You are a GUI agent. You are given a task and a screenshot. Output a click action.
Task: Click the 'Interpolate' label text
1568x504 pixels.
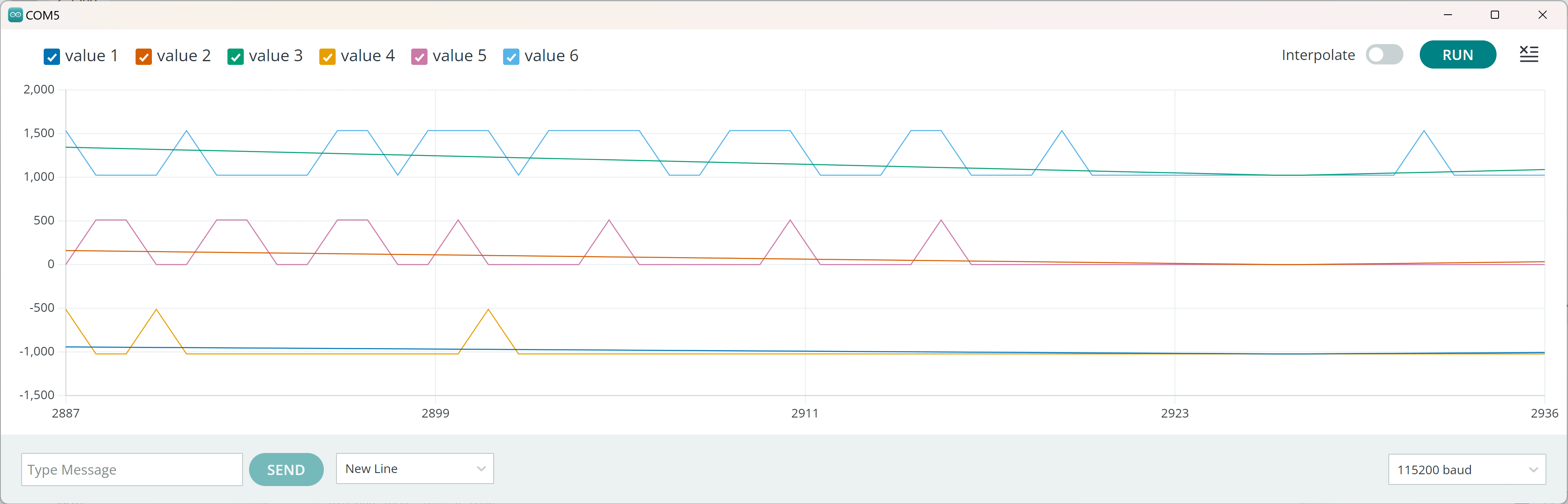click(1319, 56)
